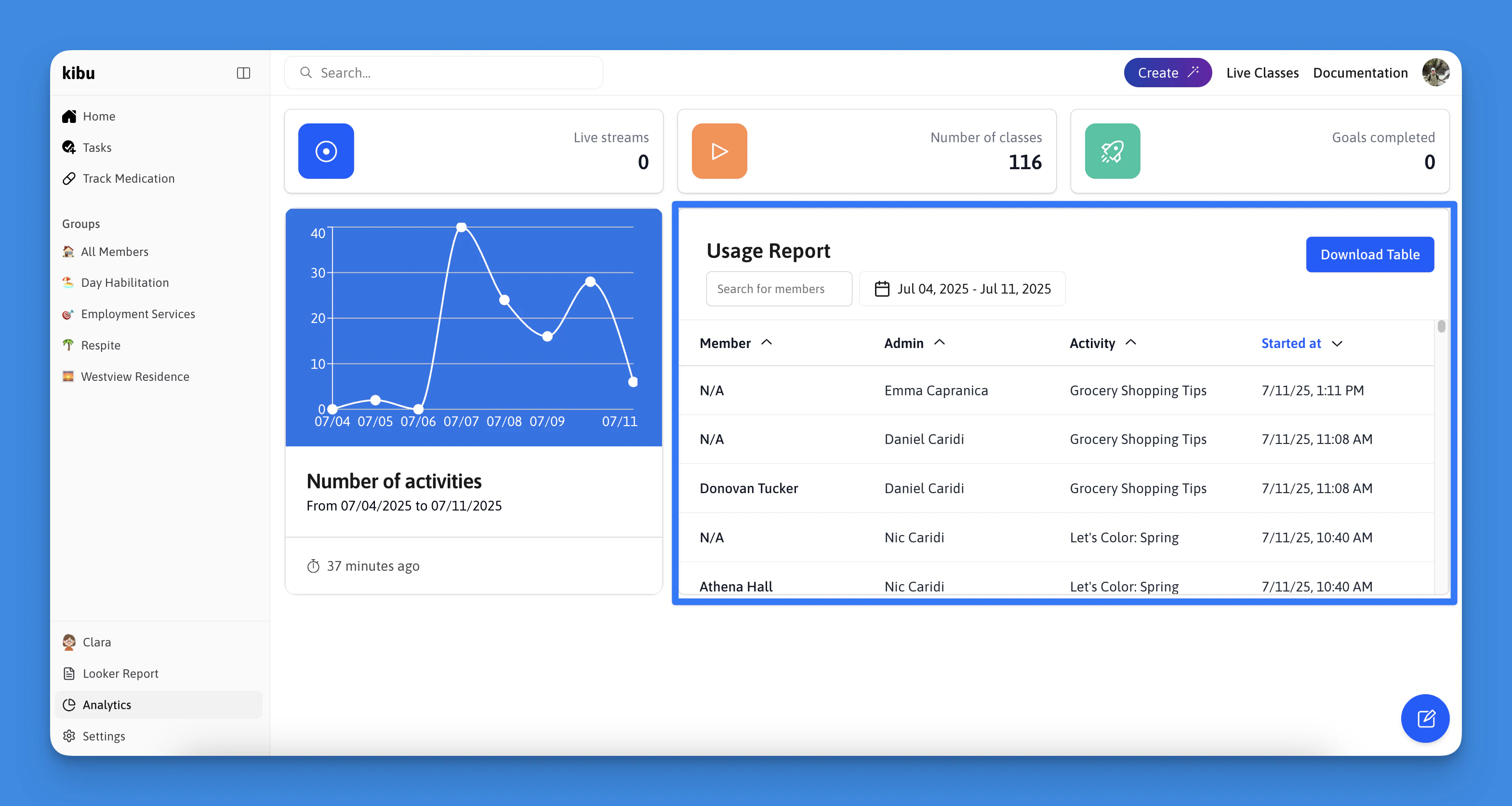Open Analytics in the sidebar
The height and width of the screenshot is (806, 1512).
[106, 704]
